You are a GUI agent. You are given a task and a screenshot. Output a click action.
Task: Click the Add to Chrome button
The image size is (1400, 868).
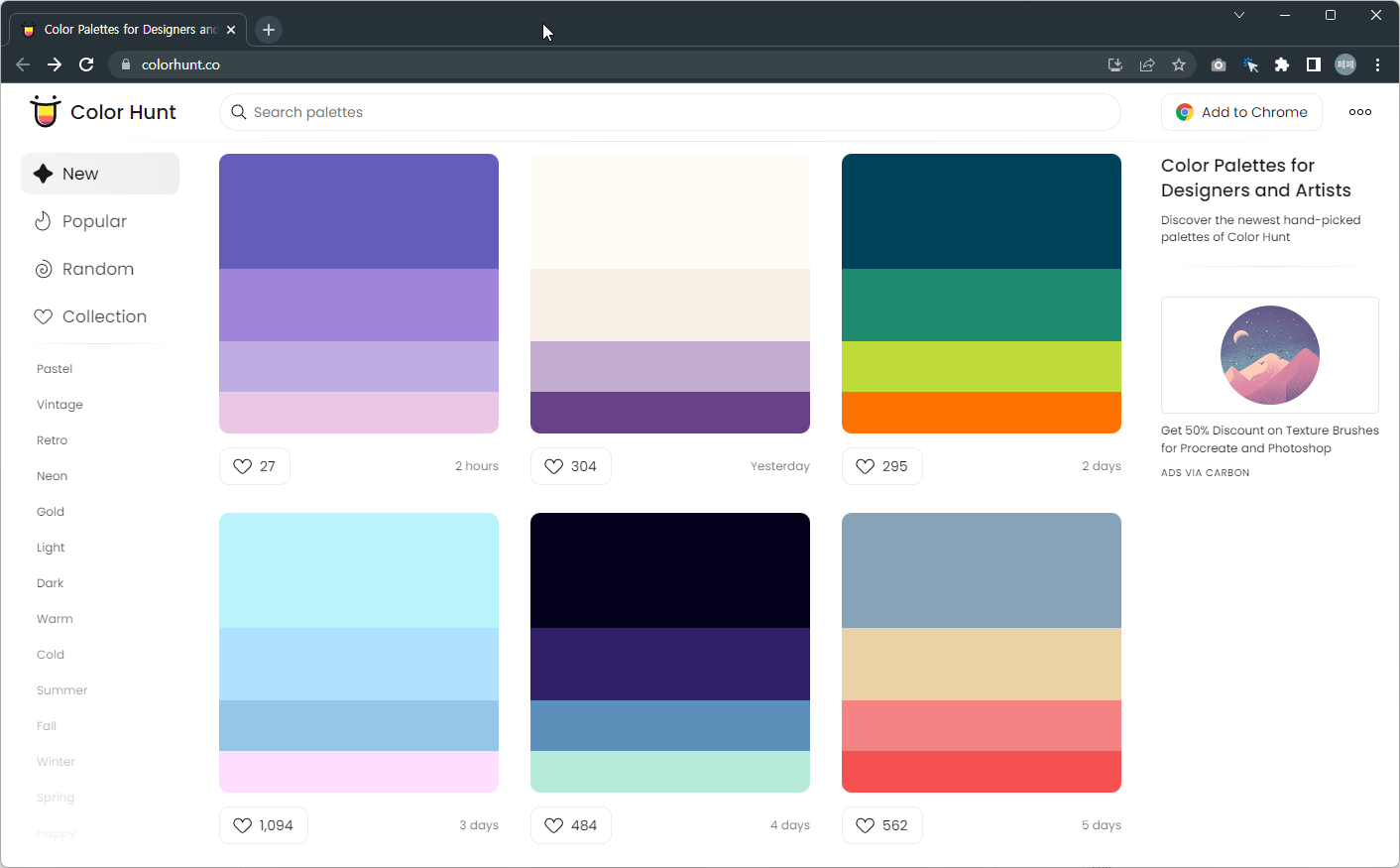coord(1241,111)
